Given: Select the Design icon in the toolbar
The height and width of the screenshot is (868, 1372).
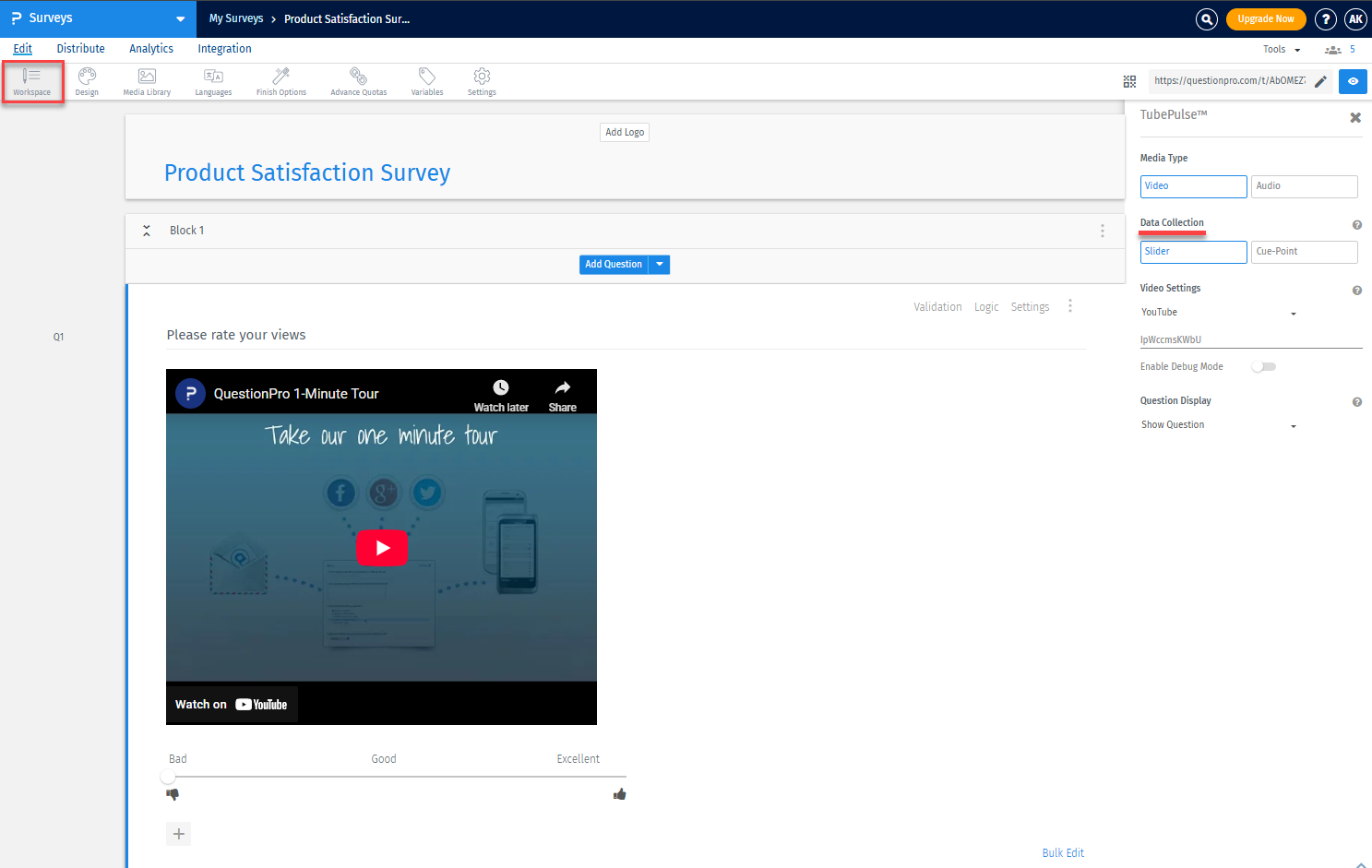Looking at the screenshot, I should click(87, 81).
